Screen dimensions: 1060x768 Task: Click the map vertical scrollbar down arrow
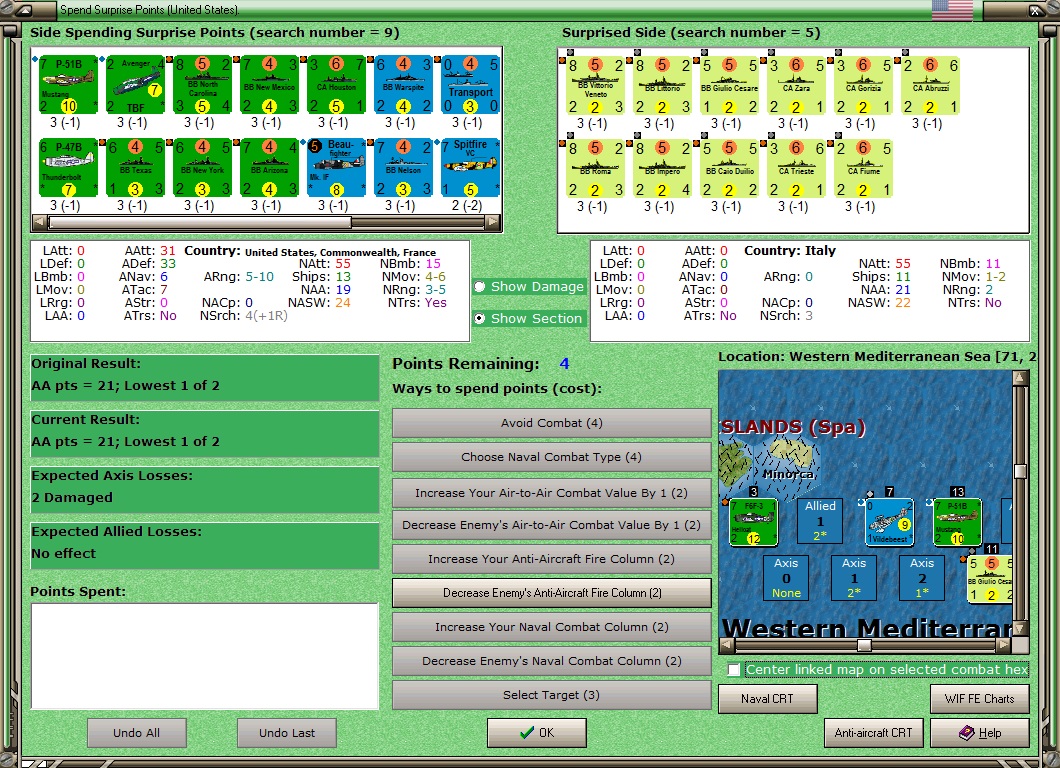(1020, 629)
